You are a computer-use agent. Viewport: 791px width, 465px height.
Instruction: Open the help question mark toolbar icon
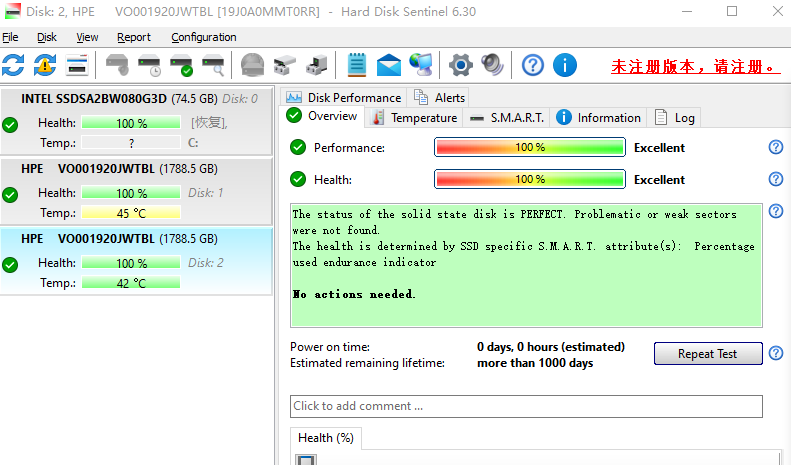coord(533,66)
